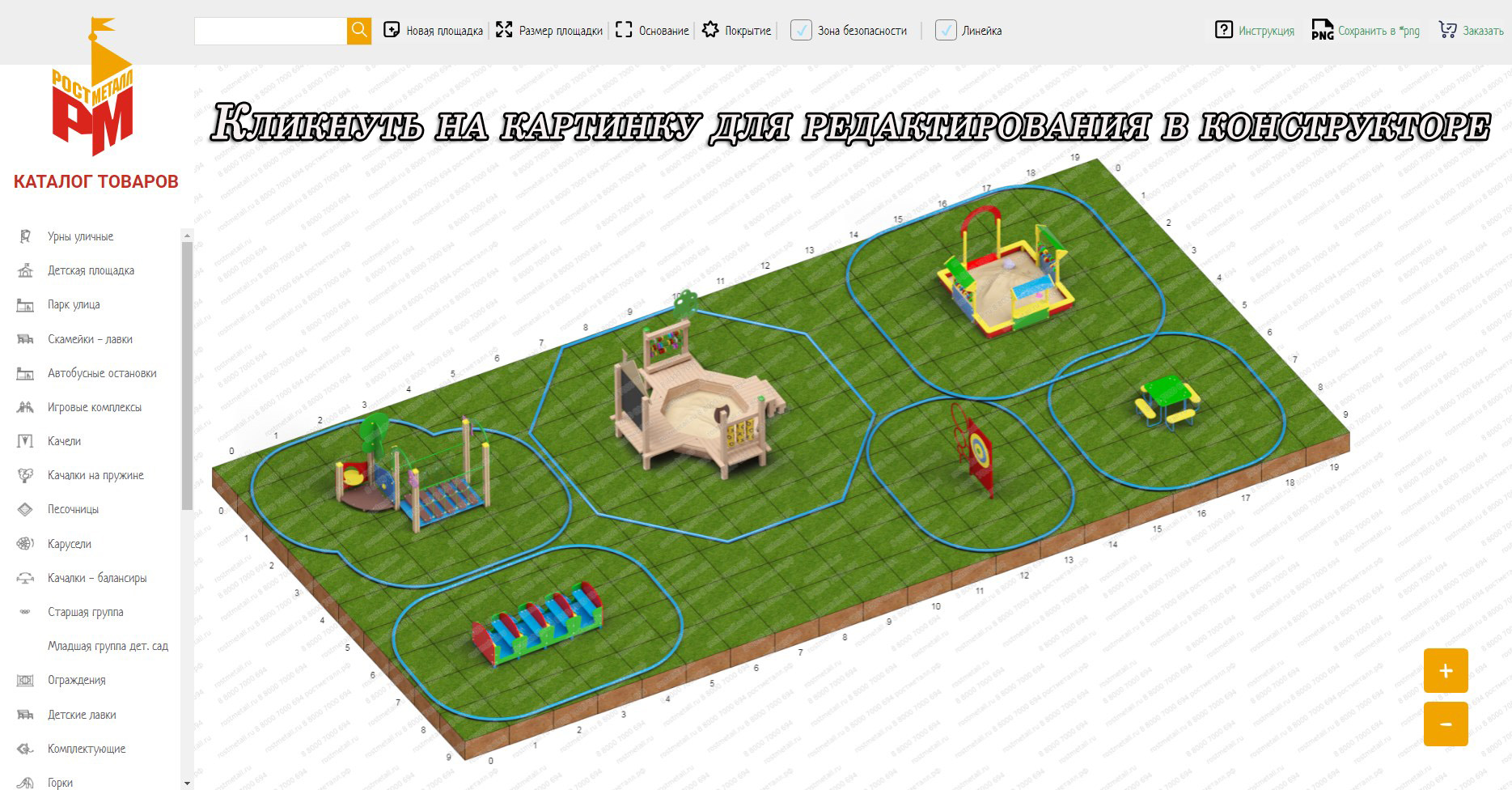Click the orange search magnifier button

359,31
